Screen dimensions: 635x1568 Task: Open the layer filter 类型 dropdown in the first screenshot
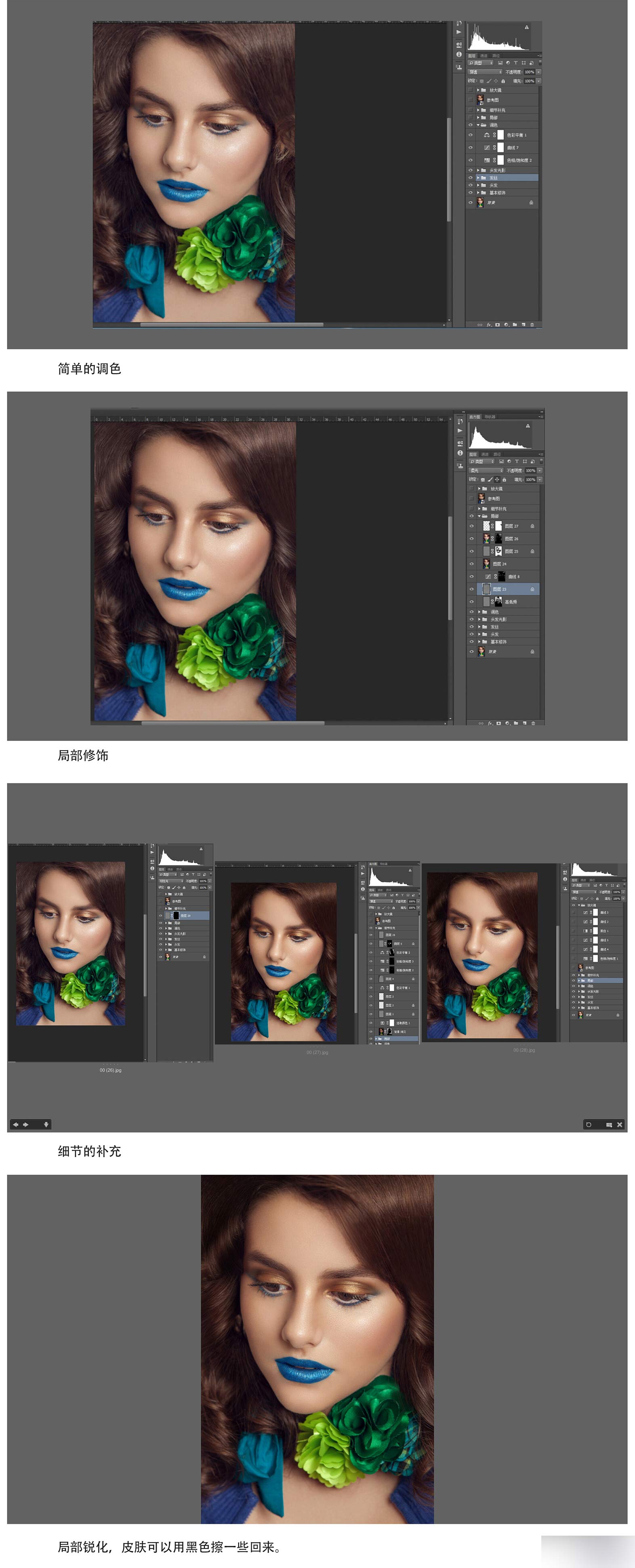click(x=481, y=63)
